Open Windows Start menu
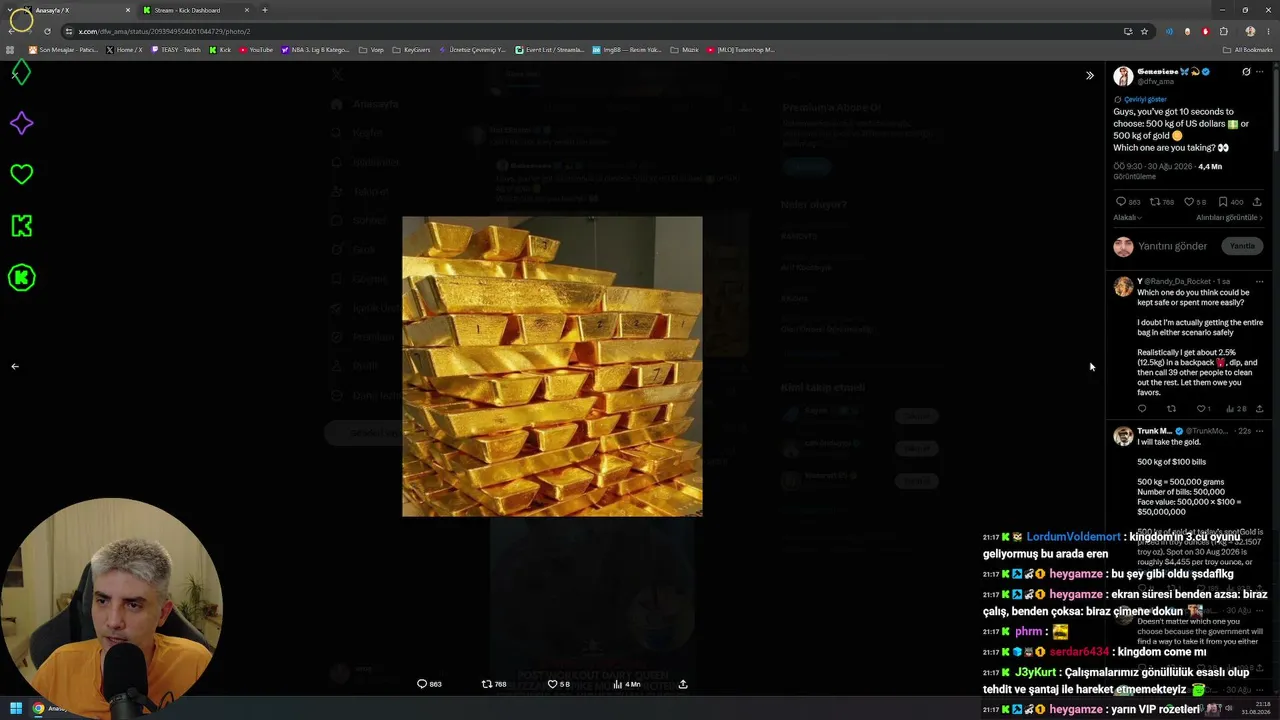Image resolution: width=1280 pixels, height=720 pixels. pyautogui.click(x=16, y=708)
